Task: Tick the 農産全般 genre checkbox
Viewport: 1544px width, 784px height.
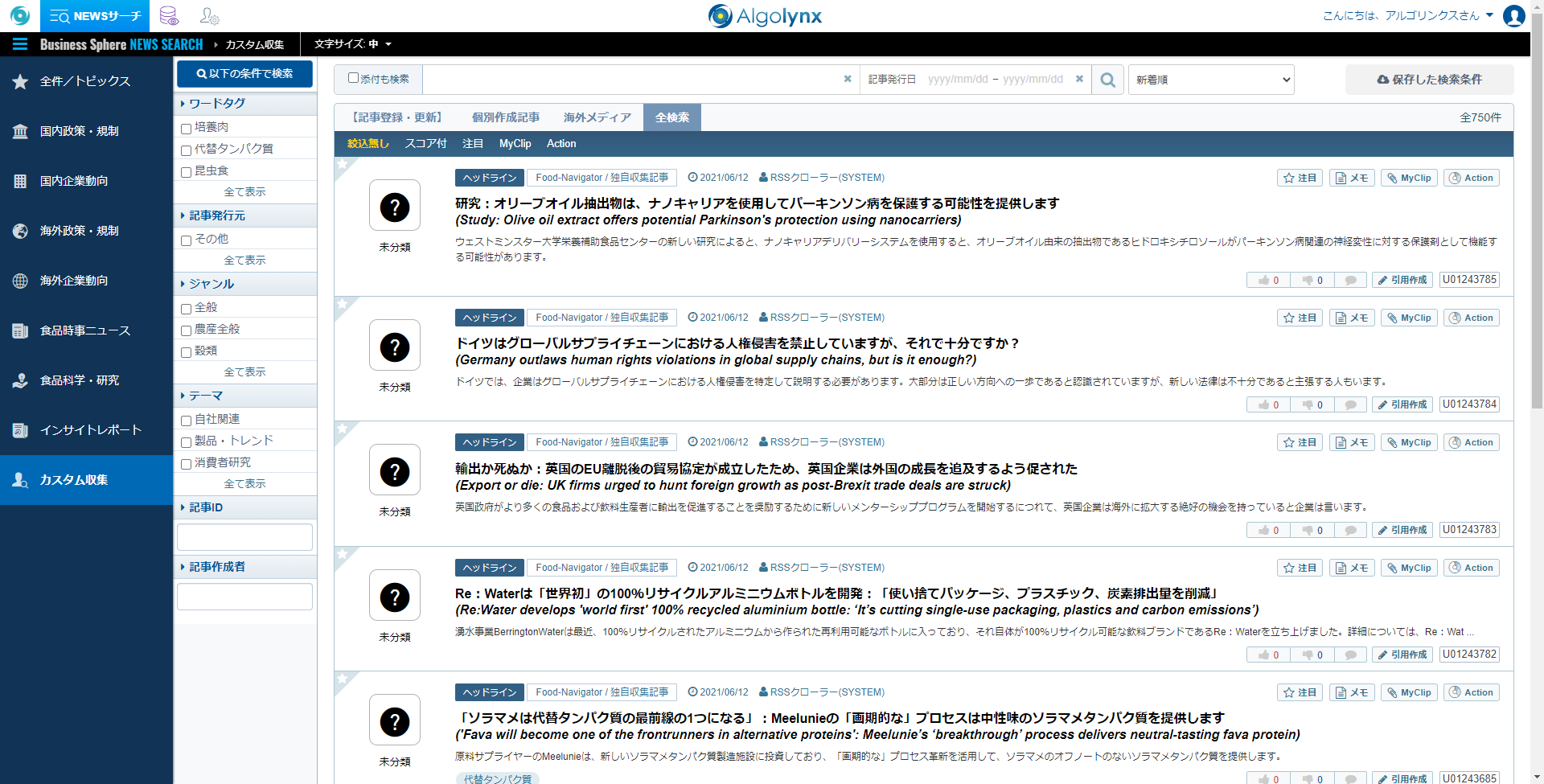Action: [186, 330]
